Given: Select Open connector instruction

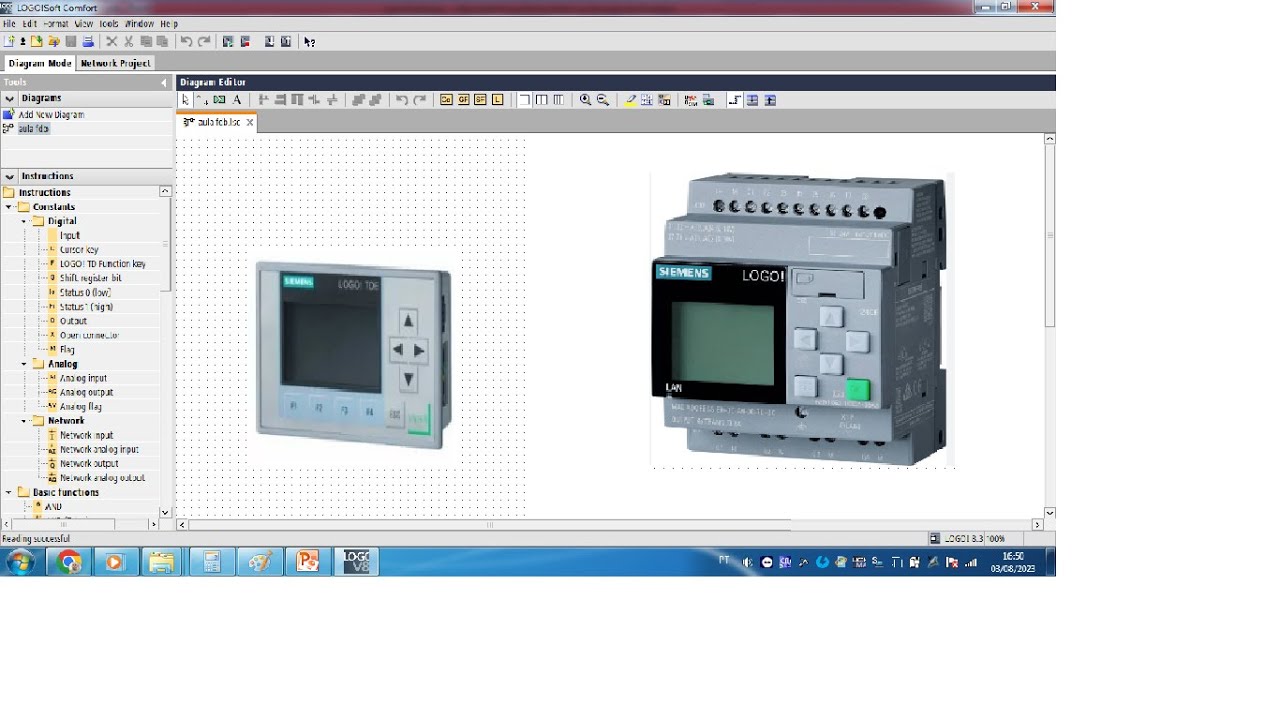Looking at the screenshot, I should (89, 335).
